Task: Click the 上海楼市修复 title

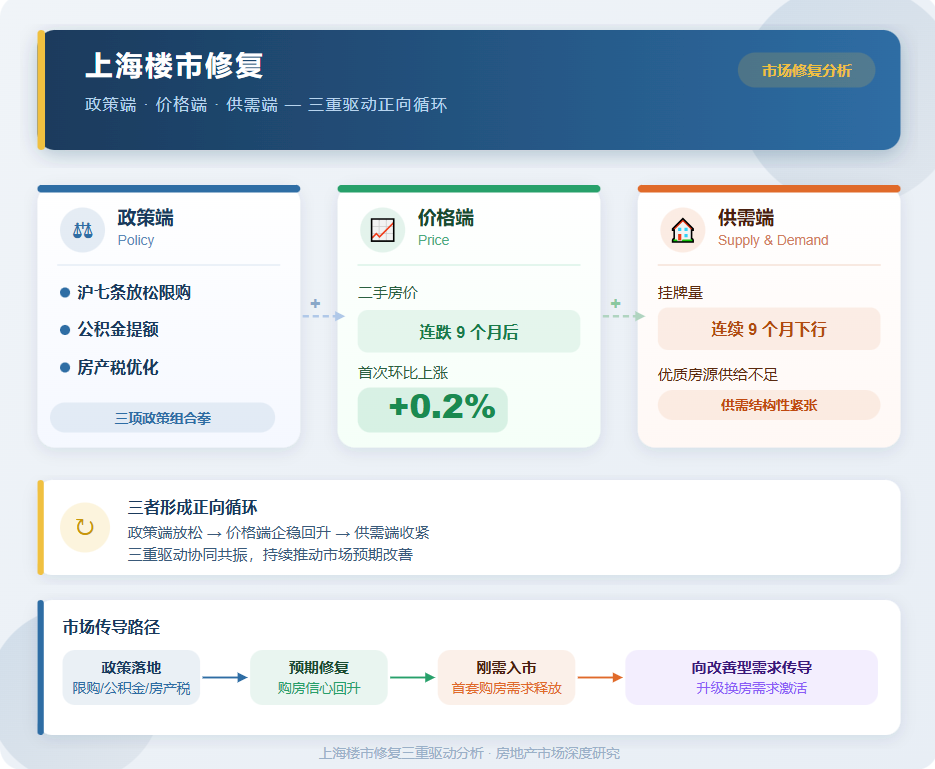Action: pos(174,66)
